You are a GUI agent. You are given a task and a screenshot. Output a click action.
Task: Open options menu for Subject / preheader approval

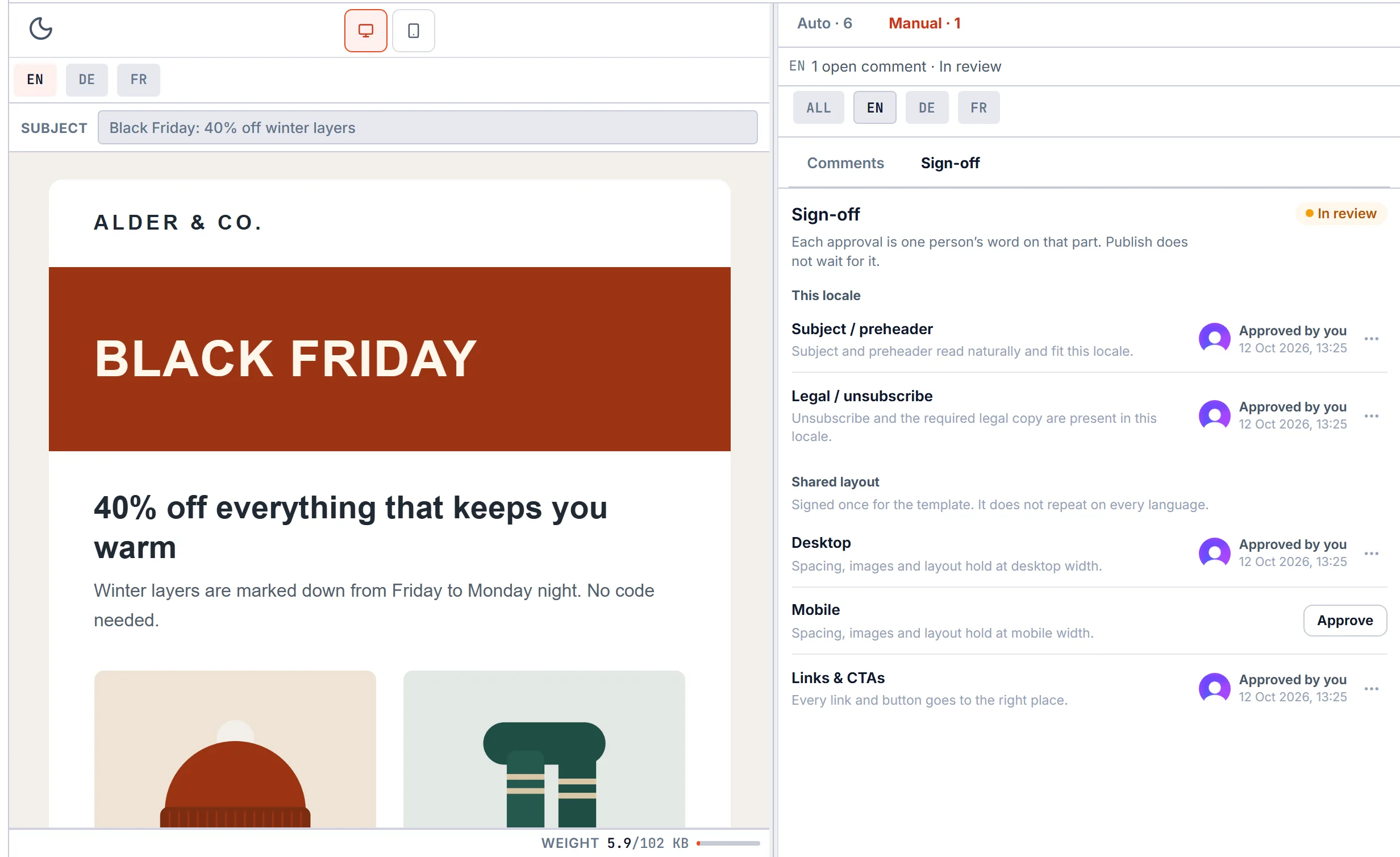[x=1371, y=339]
